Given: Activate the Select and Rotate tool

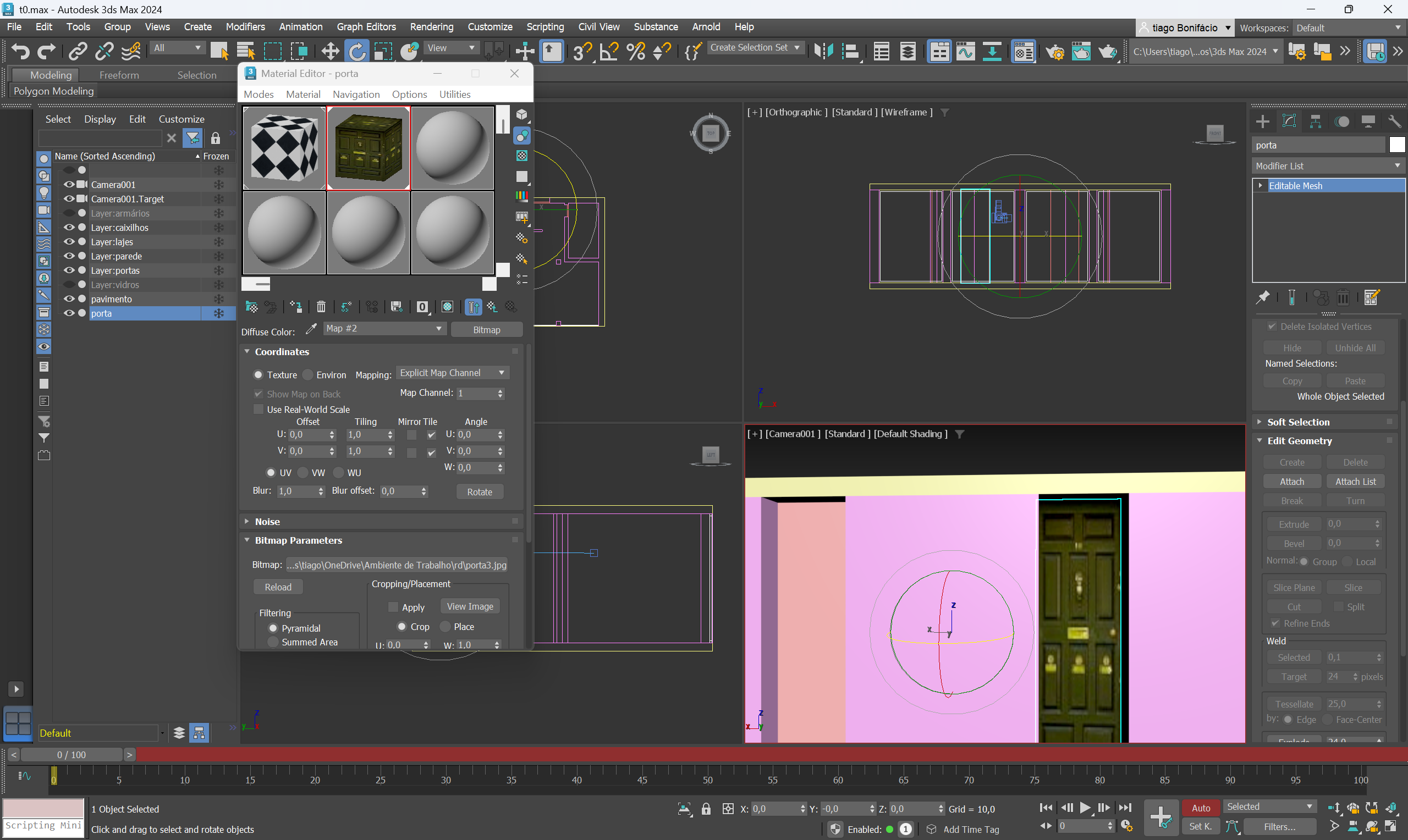Looking at the screenshot, I should (358, 52).
